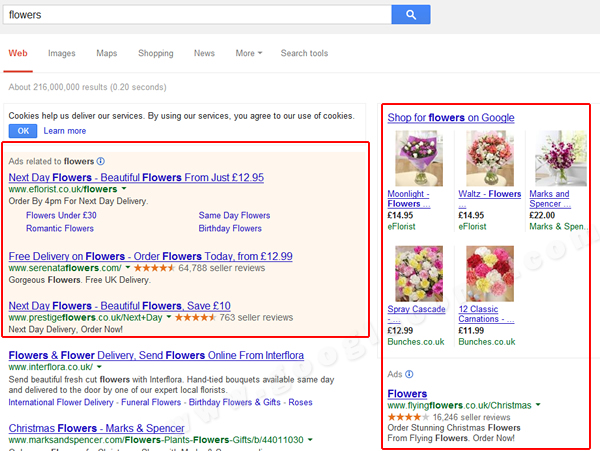Open Search tools options
The height and width of the screenshot is (451, 600).
click(304, 53)
